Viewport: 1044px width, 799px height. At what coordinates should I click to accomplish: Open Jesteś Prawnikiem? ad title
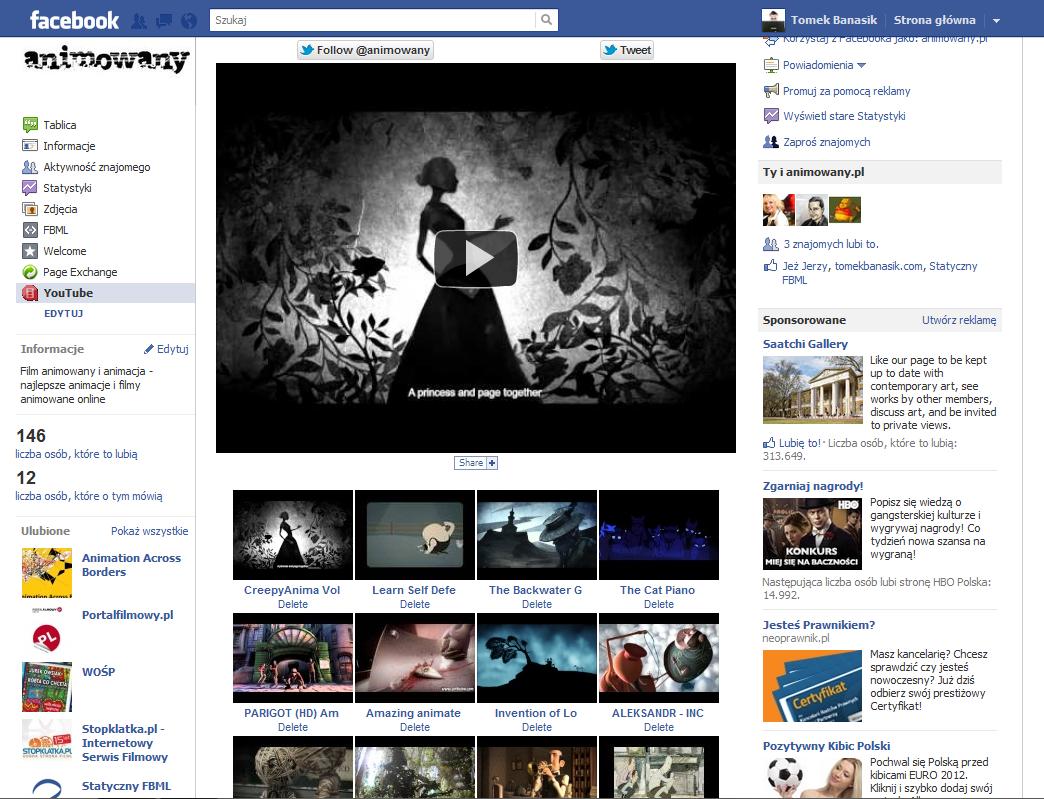coord(818,625)
